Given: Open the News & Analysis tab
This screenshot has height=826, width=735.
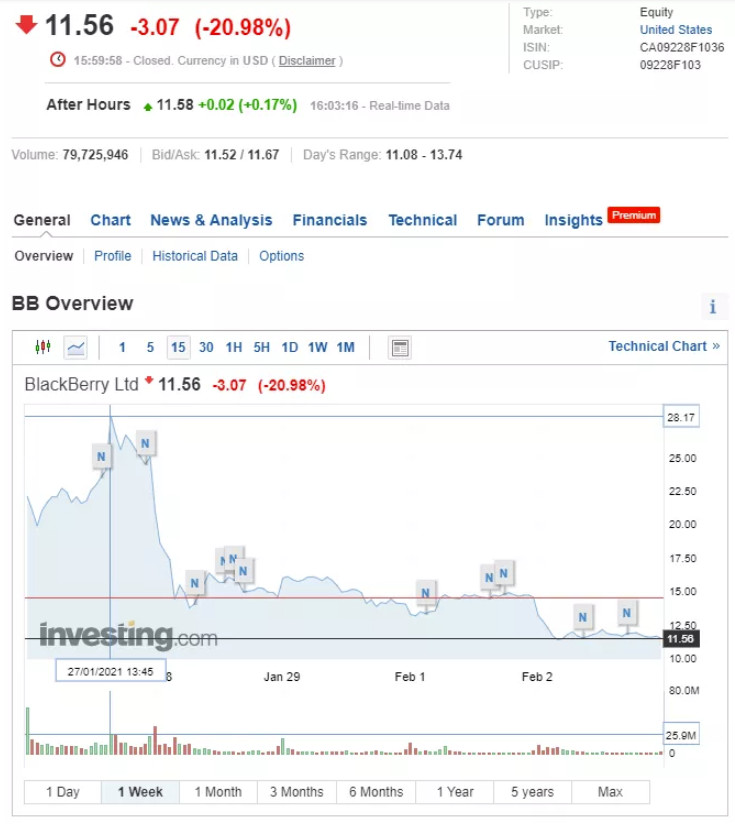Looking at the screenshot, I should (x=211, y=220).
